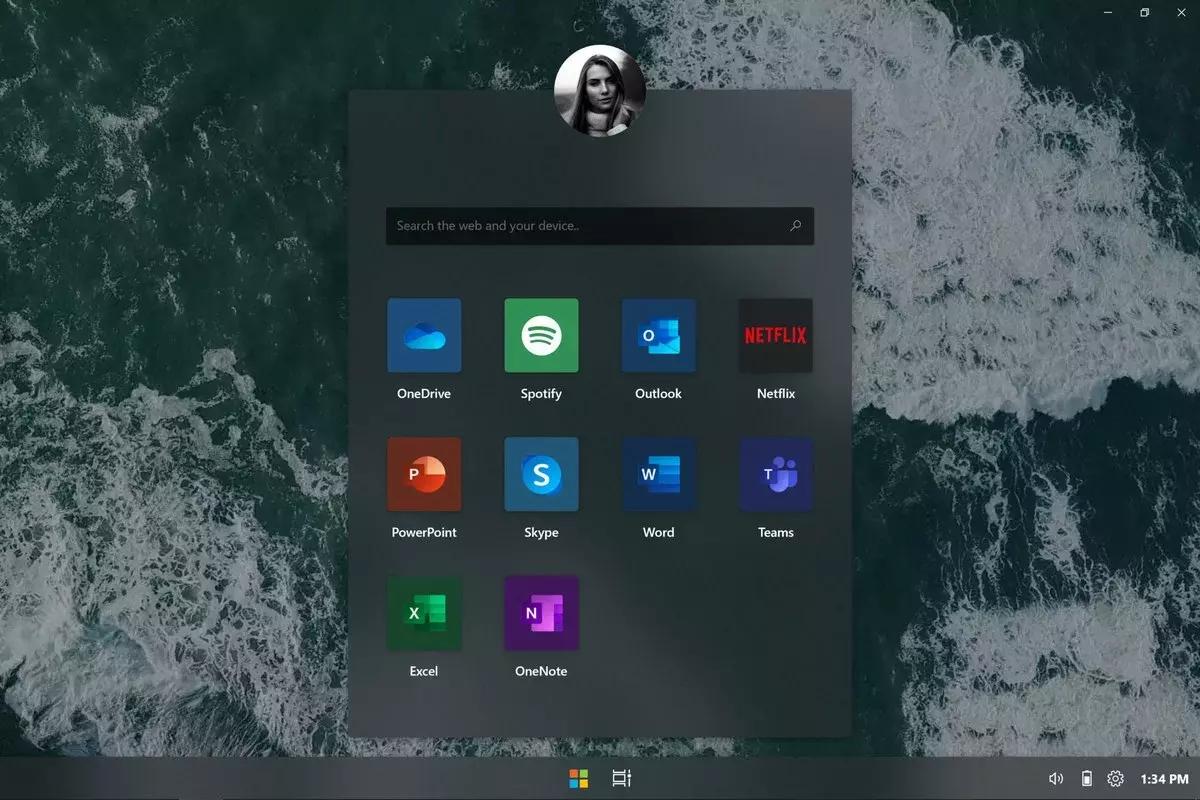
Task: Launch Microsoft Teams
Action: tap(775, 474)
